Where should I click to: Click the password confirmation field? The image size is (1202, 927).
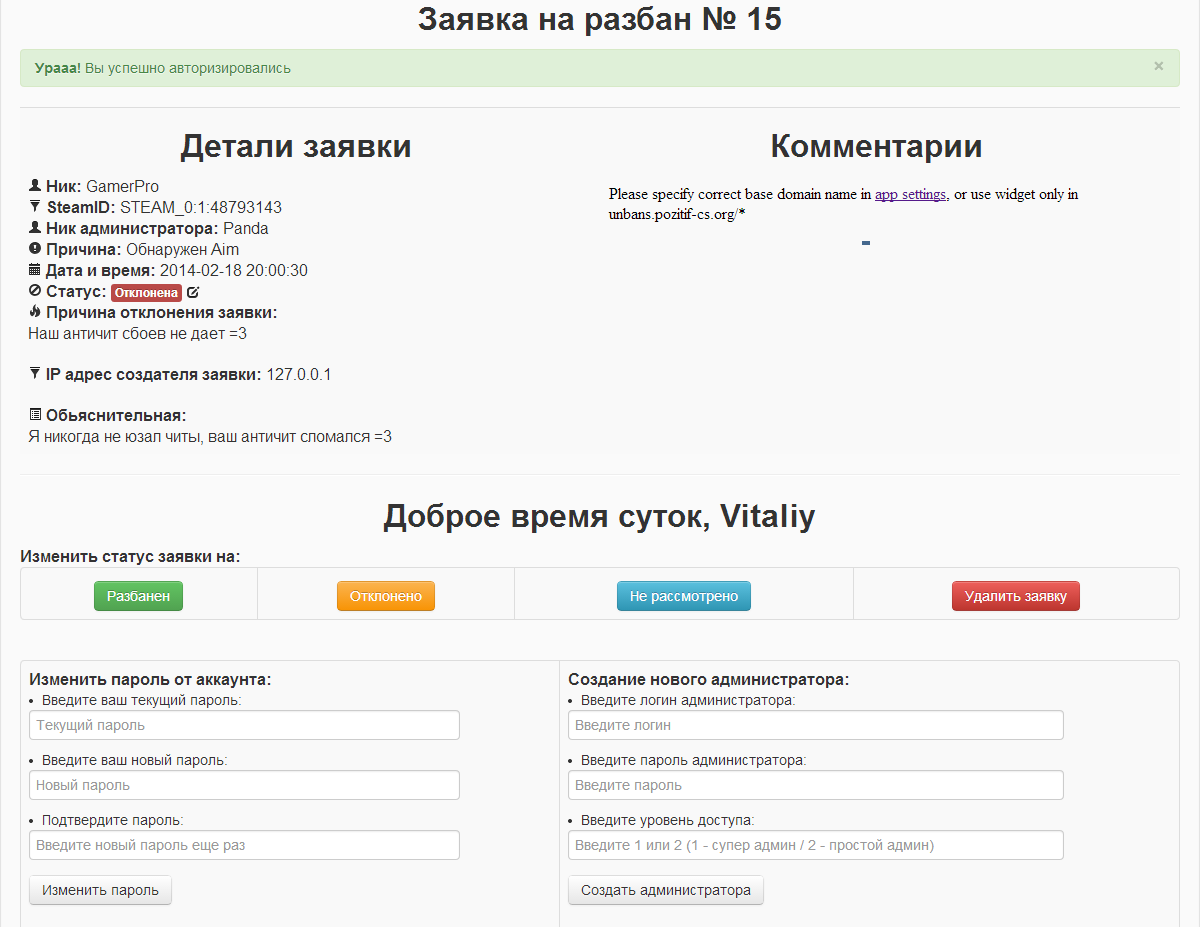[244, 845]
